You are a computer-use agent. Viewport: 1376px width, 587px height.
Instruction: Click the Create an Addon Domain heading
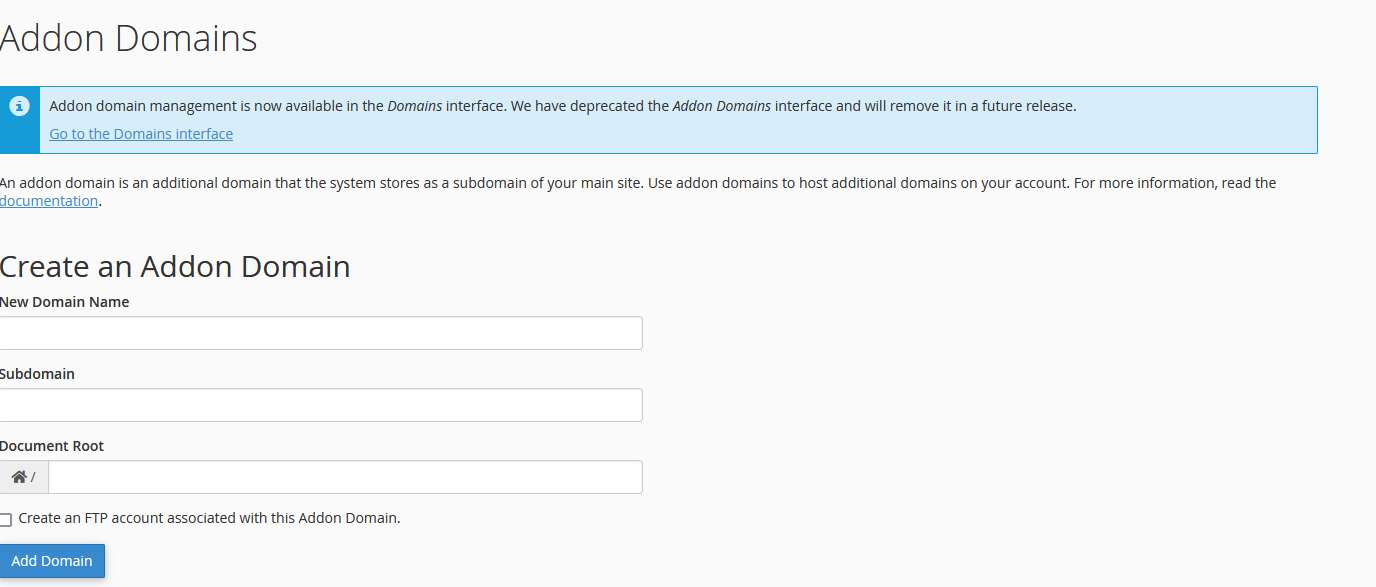tap(175, 267)
